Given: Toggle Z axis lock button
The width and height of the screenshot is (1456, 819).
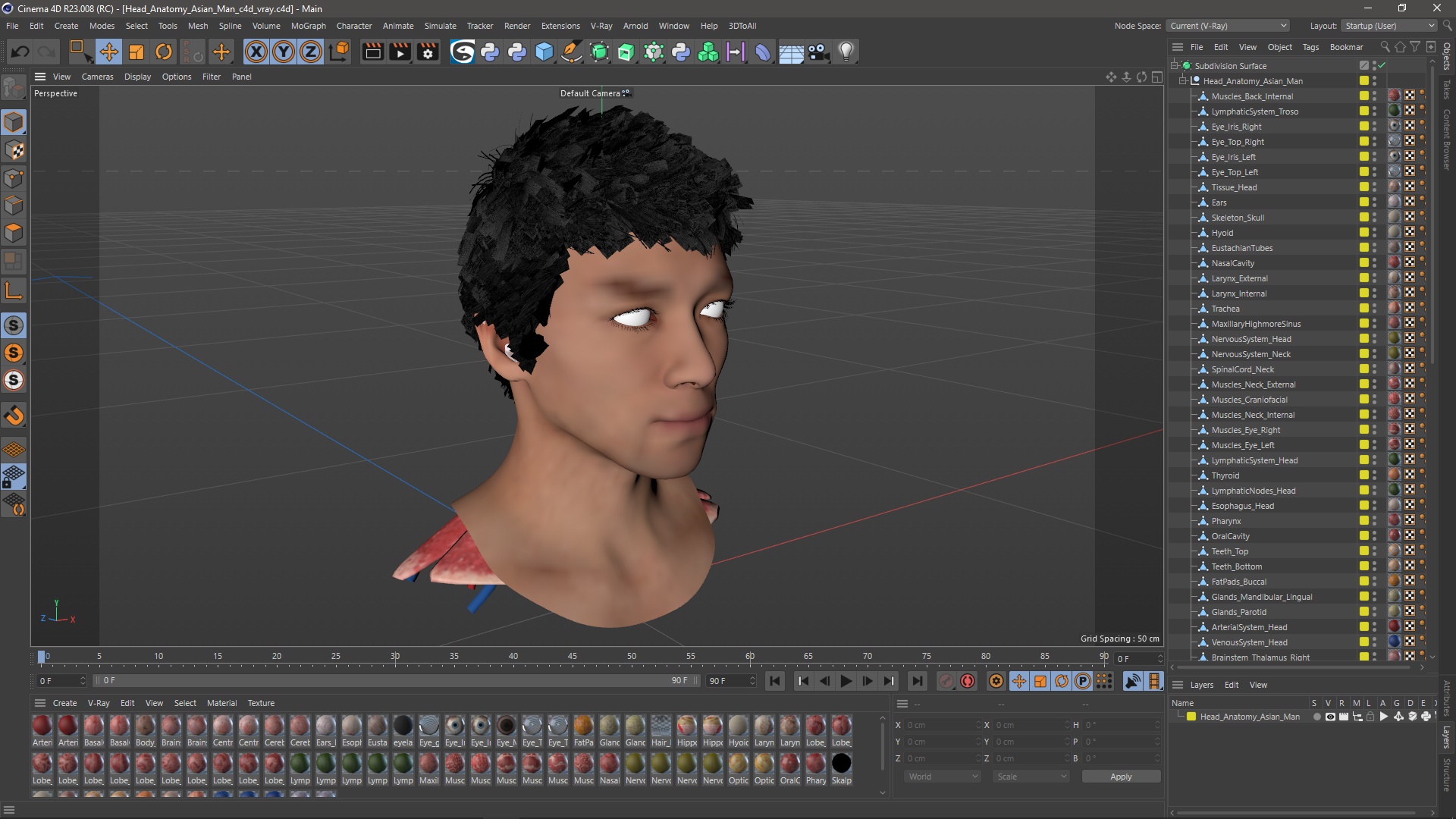Looking at the screenshot, I should pyautogui.click(x=311, y=52).
